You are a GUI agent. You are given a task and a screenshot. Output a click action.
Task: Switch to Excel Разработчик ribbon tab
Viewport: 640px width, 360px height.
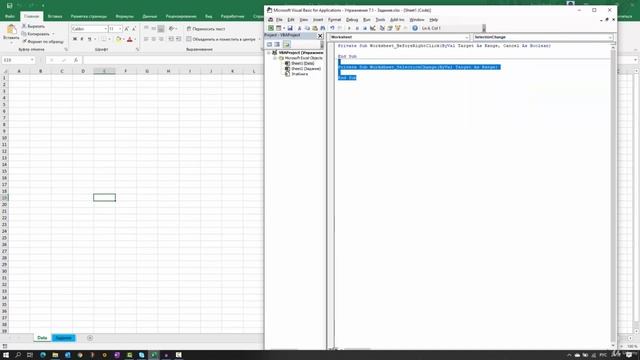(x=232, y=16)
